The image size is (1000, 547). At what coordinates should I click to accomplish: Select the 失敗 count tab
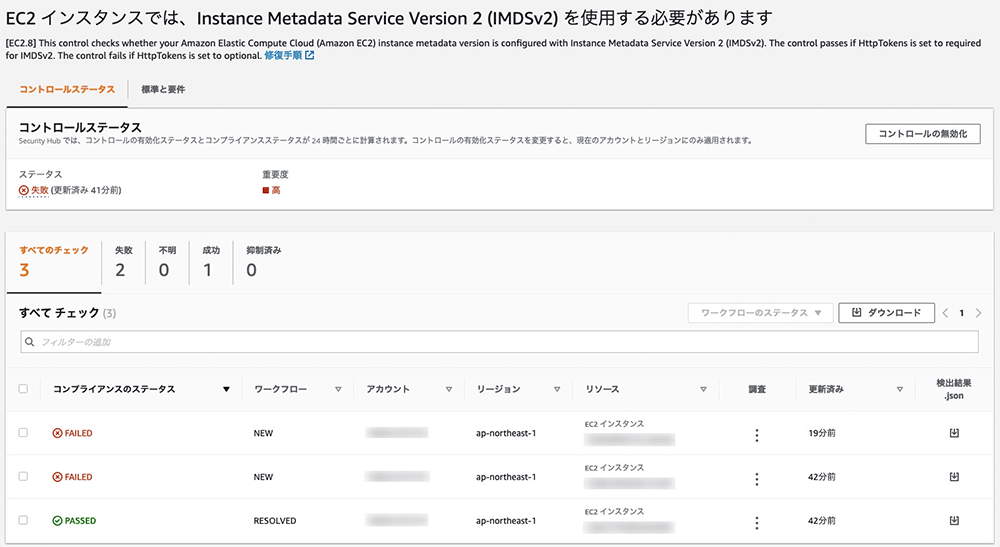pyautogui.click(x=124, y=261)
